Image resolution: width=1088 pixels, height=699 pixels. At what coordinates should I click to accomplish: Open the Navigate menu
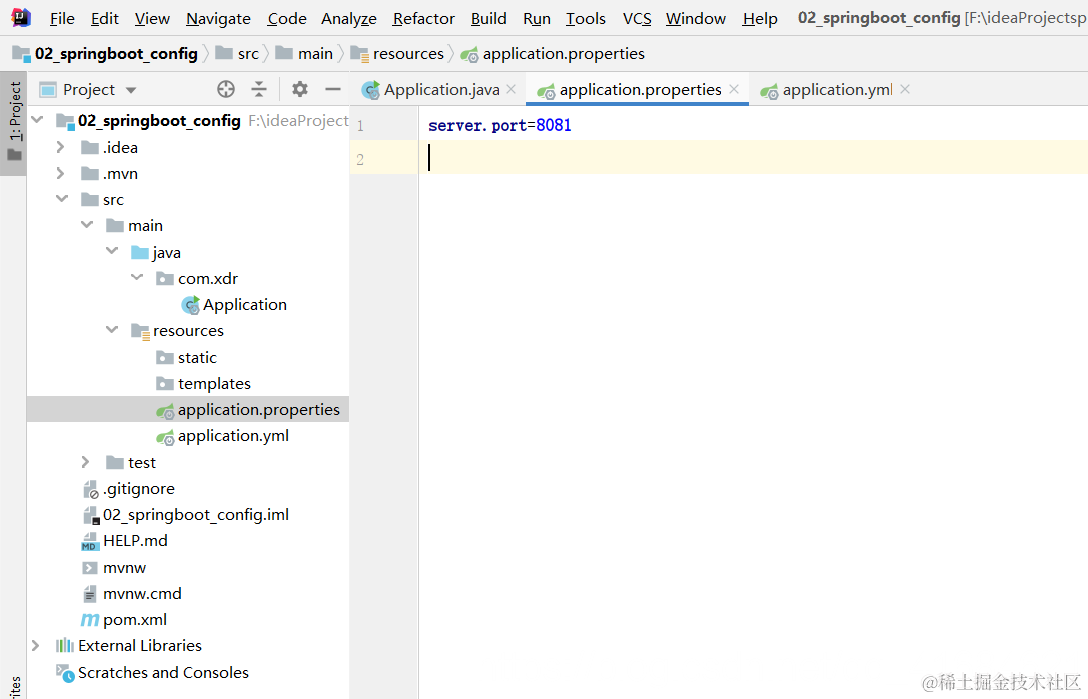point(218,18)
